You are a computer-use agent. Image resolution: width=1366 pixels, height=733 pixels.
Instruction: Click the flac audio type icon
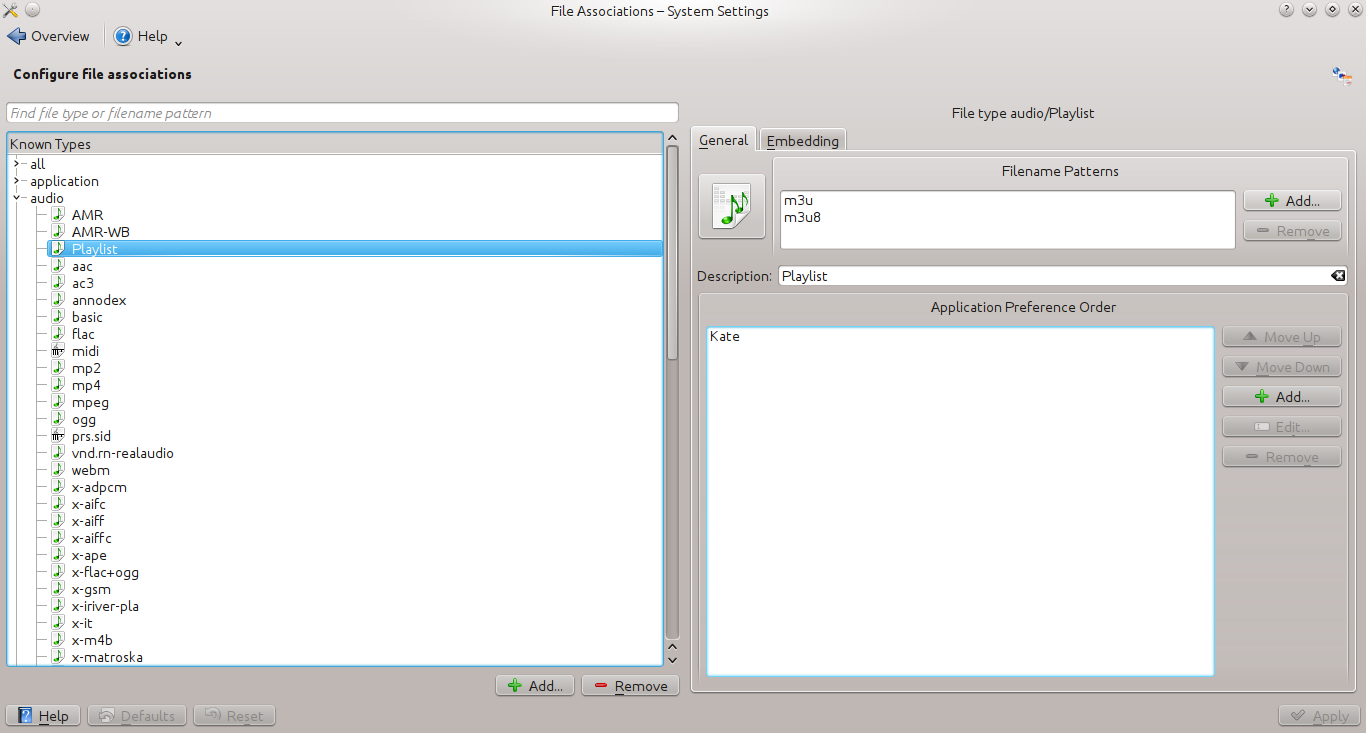click(x=58, y=334)
